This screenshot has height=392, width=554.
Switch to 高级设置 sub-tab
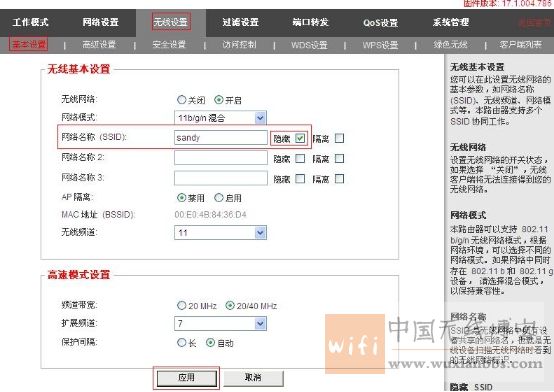tap(99, 45)
